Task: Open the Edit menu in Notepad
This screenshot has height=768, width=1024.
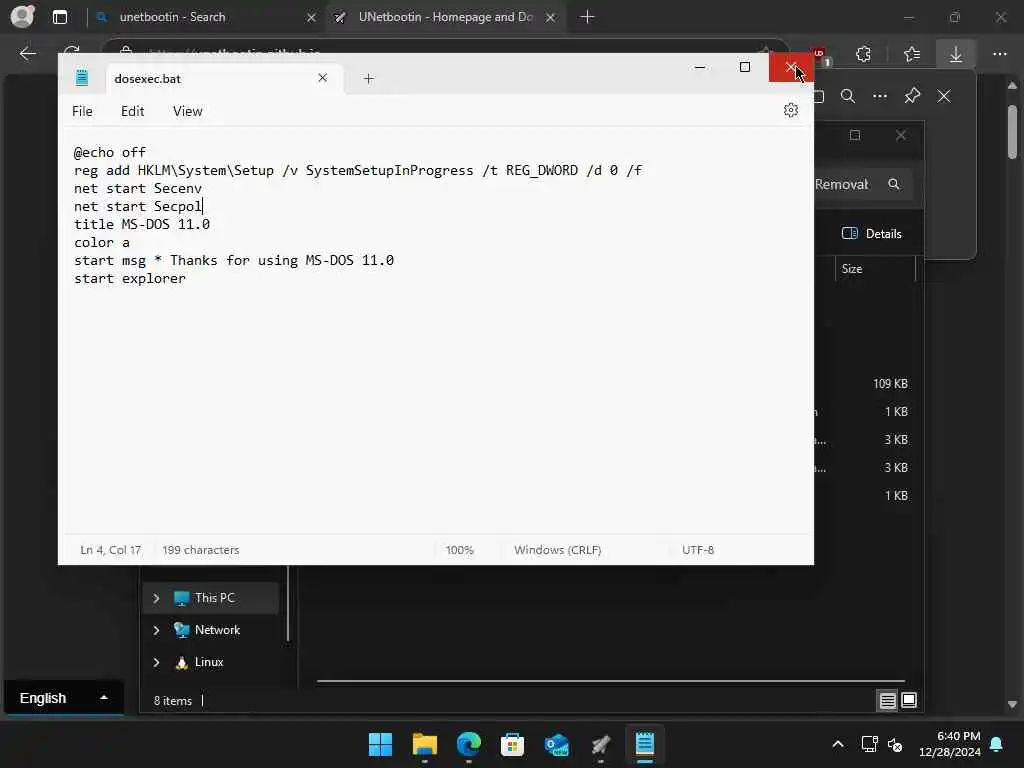Action: (x=133, y=111)
